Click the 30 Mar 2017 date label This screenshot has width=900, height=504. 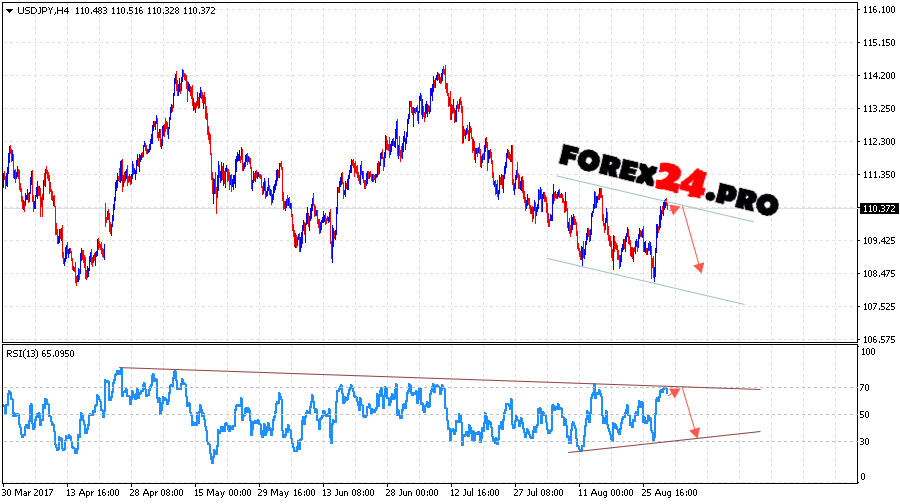point(28,493)
